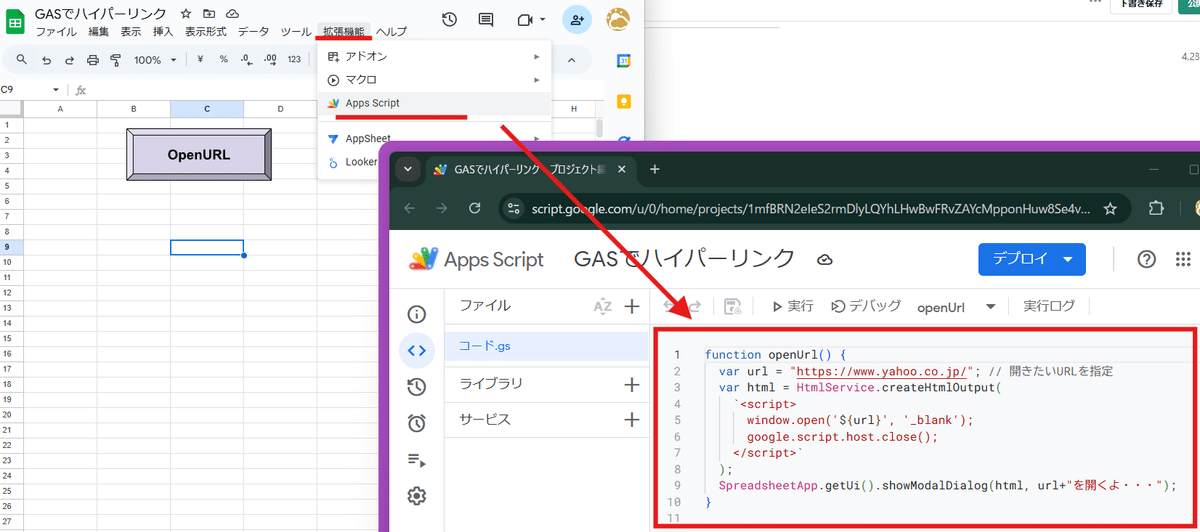
Task: Apply percent format in Sheets toolbar
Action: pyautogui.click(x=223, y=60)
